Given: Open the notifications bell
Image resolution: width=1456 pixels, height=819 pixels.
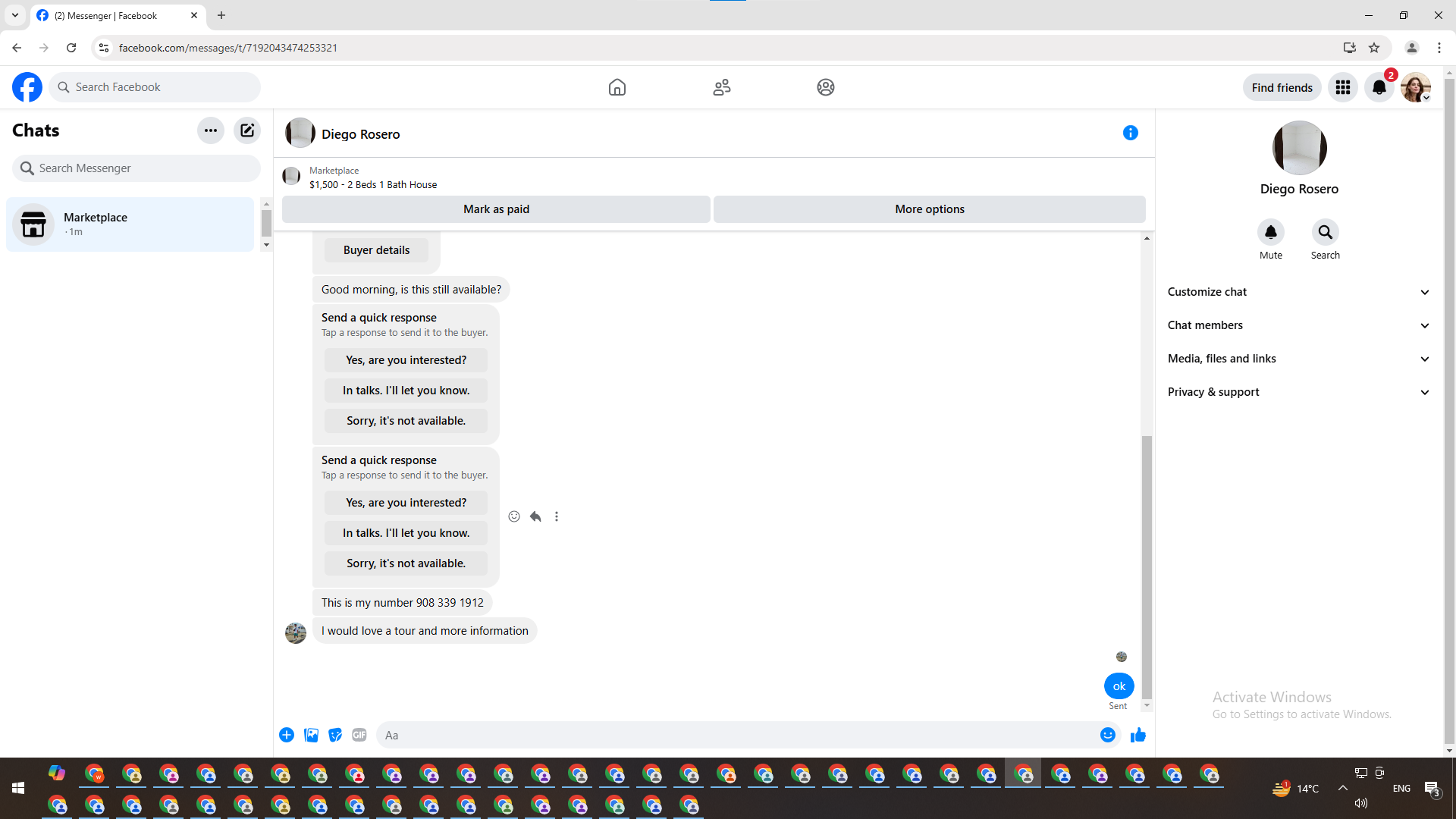Looking at the screenshot, I should [1379, 87].
